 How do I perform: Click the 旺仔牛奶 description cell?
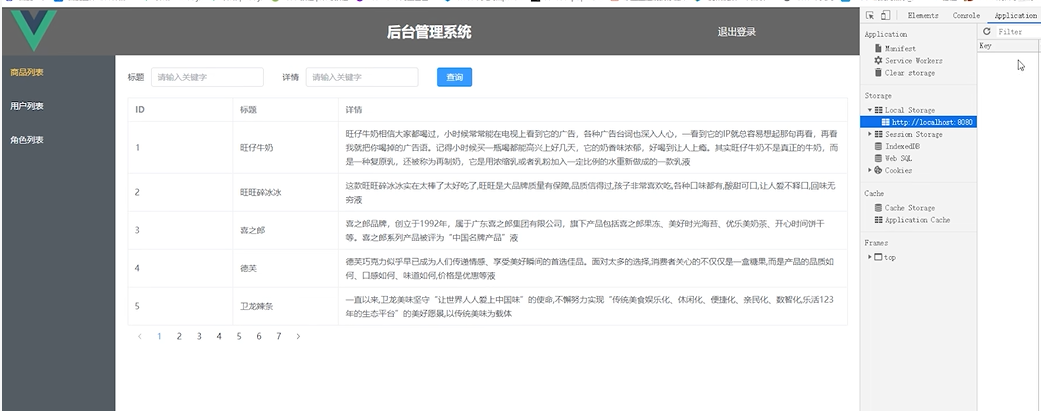point(593,147)
